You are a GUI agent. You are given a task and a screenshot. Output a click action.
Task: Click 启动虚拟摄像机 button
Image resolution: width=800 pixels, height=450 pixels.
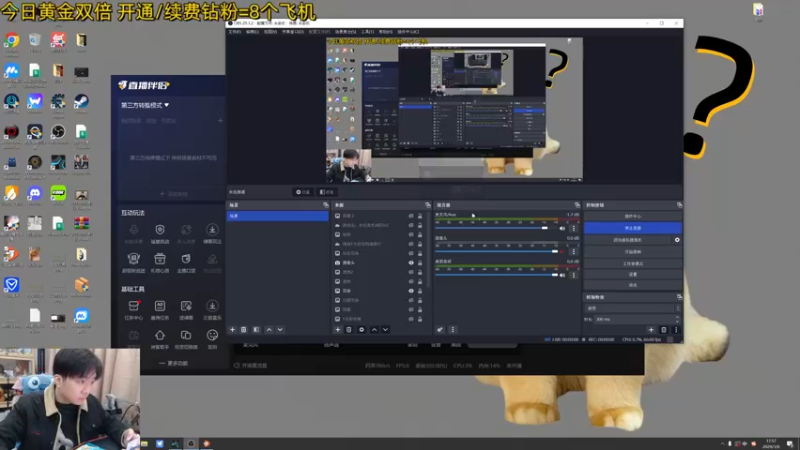click(628, 240)
